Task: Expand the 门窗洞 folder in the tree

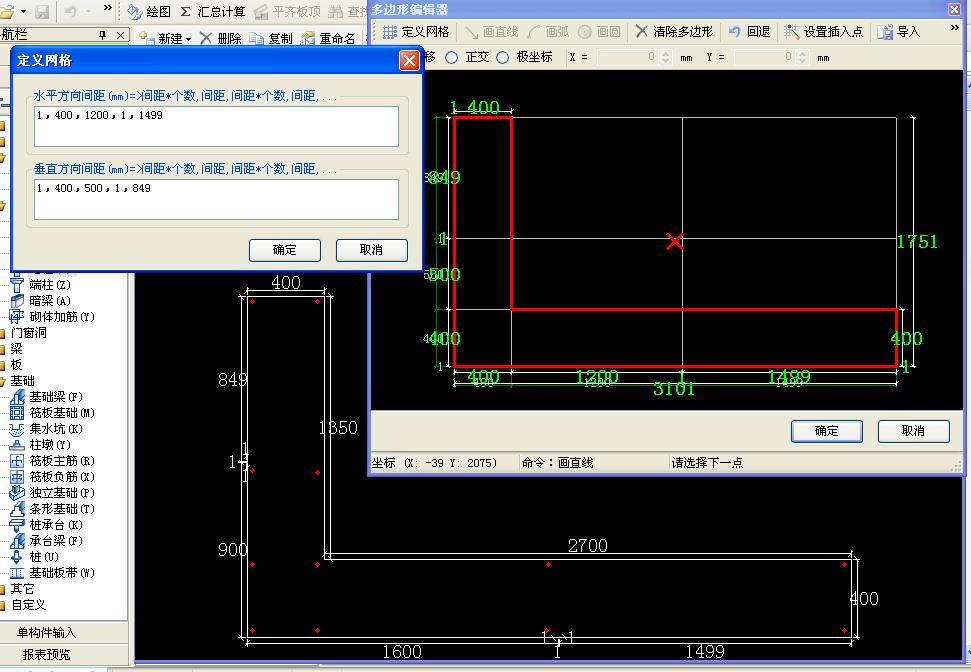Action: 2,333
